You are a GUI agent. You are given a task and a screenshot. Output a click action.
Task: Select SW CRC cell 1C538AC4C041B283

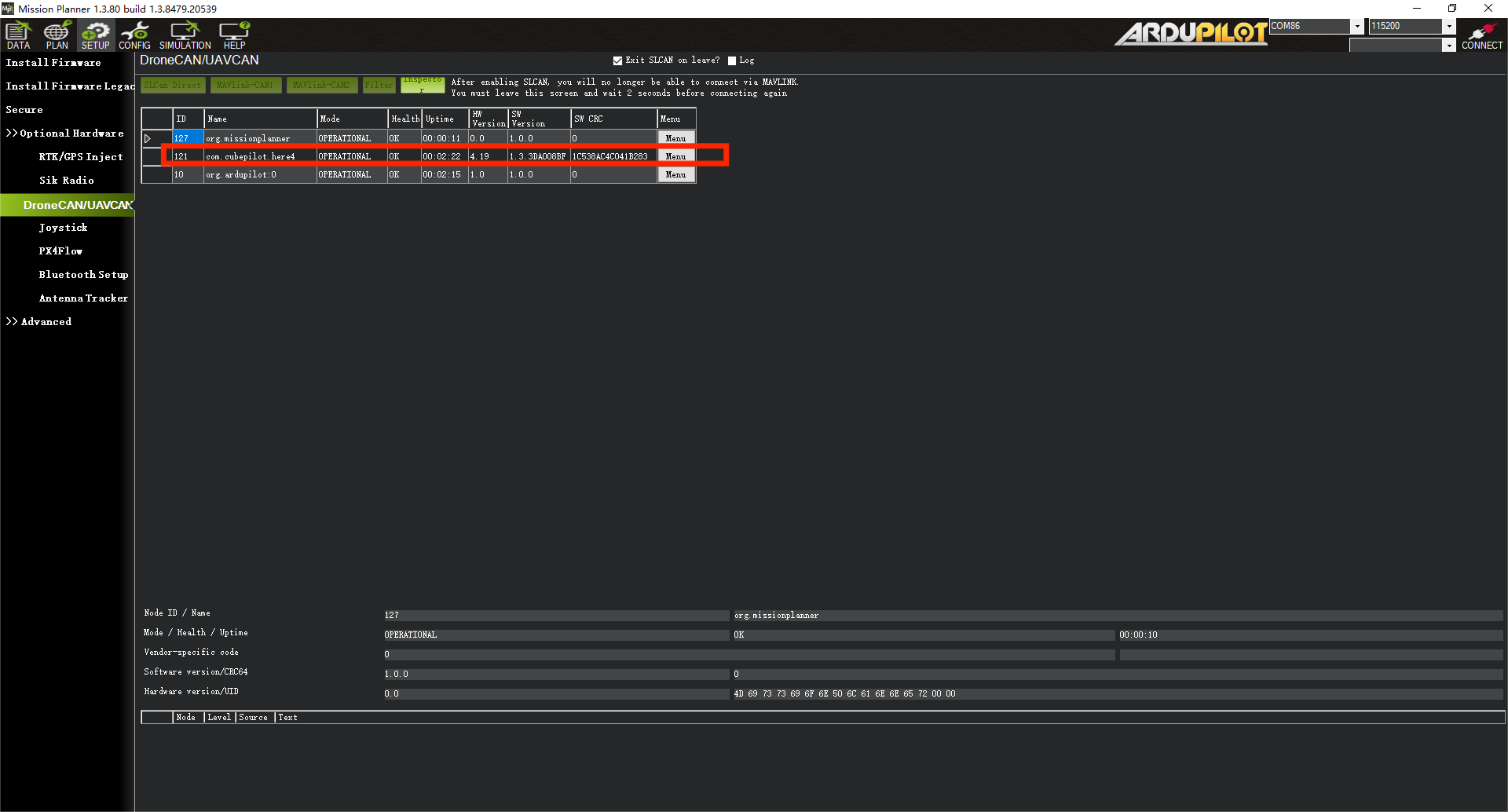coord(614,156)
